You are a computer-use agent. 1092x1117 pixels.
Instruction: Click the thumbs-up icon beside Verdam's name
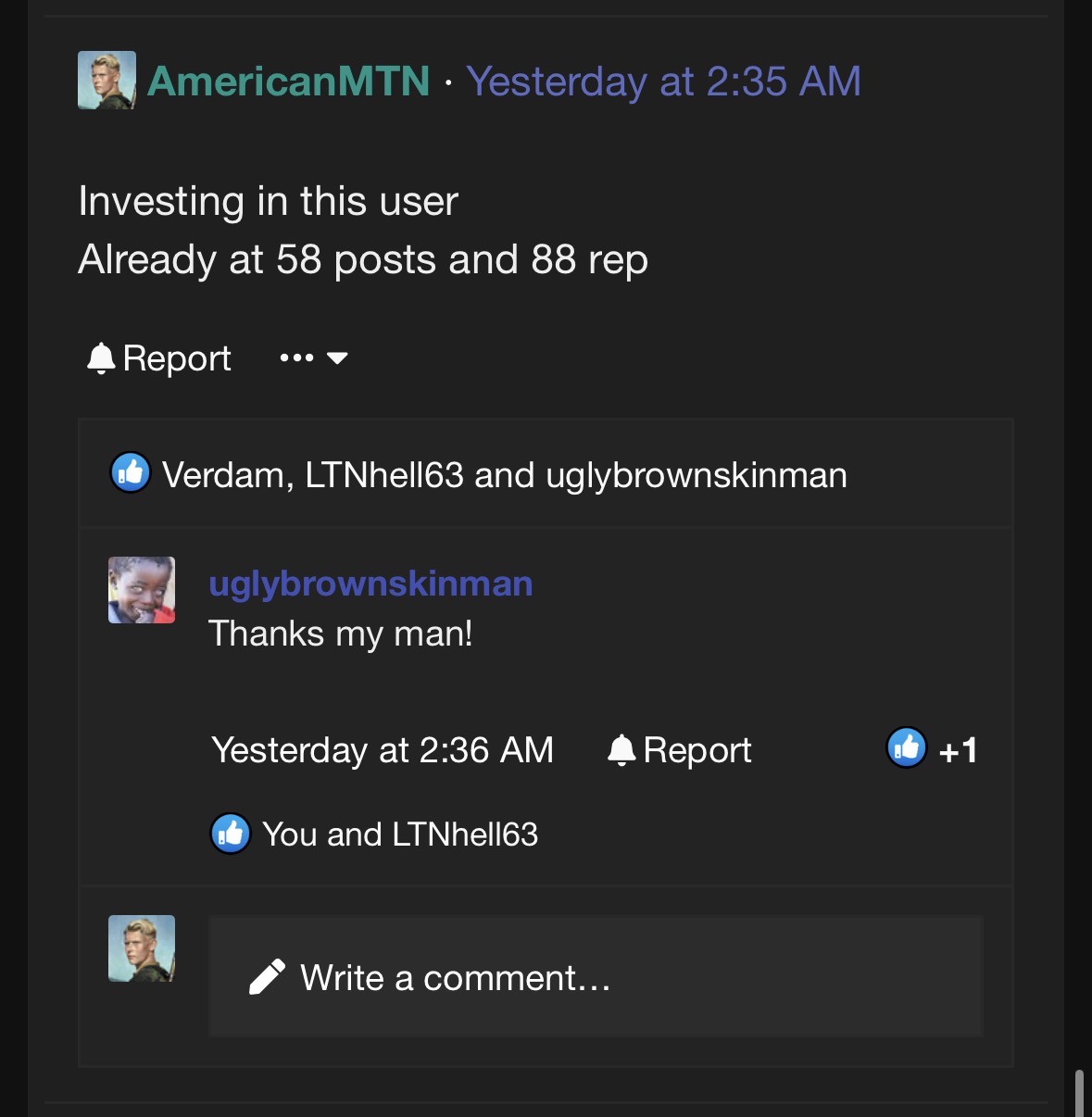(131, 473)
